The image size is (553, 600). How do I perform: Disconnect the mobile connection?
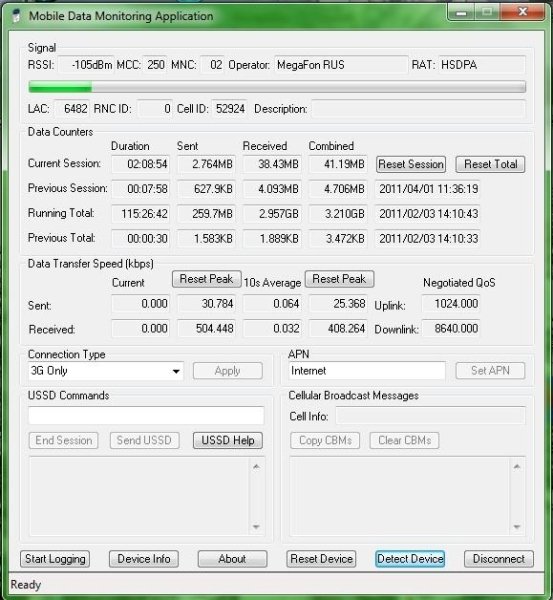tap(499, 559)
